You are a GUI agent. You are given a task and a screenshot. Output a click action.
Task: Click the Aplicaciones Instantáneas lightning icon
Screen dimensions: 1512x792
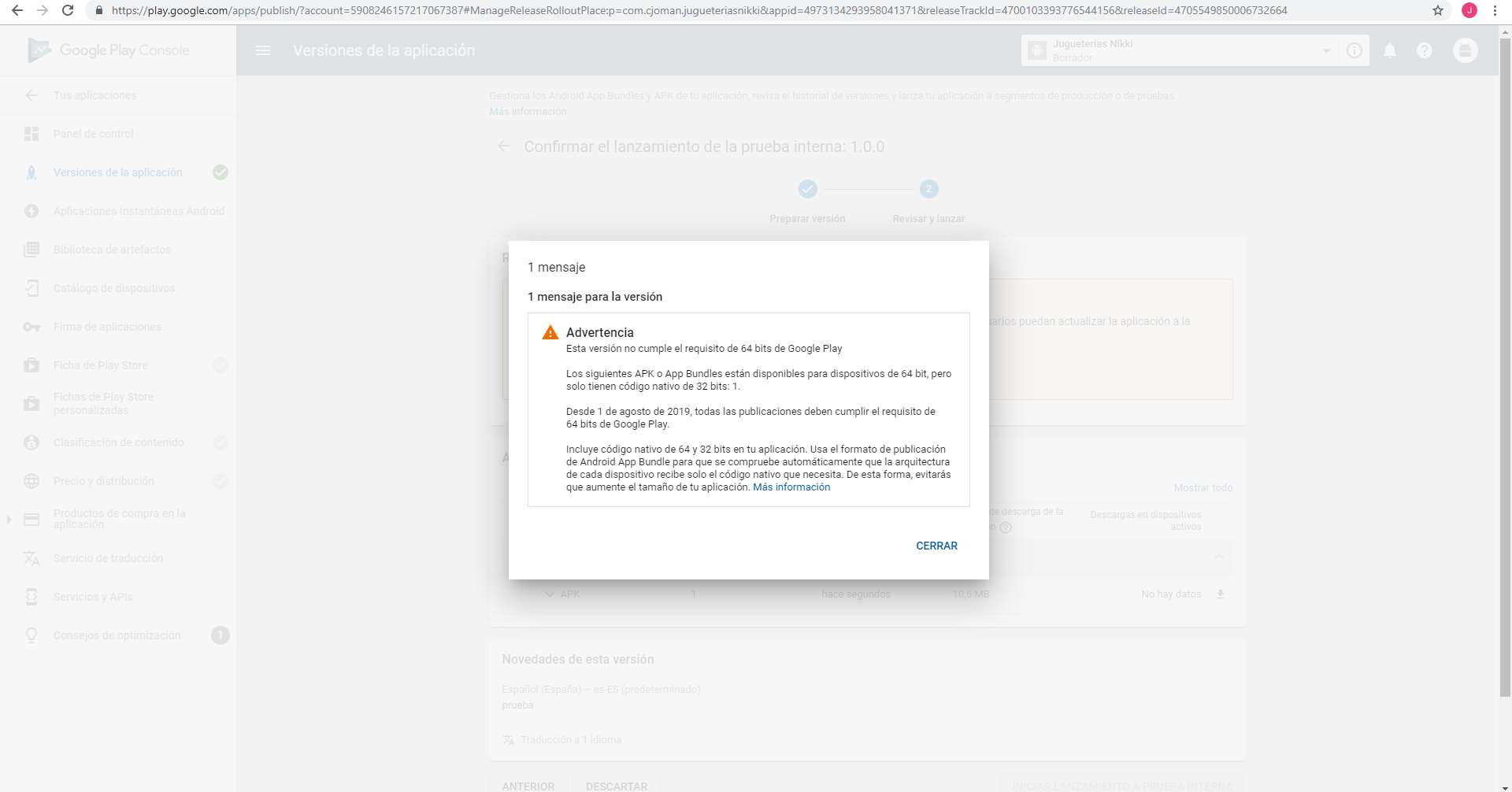coord(31,211)
